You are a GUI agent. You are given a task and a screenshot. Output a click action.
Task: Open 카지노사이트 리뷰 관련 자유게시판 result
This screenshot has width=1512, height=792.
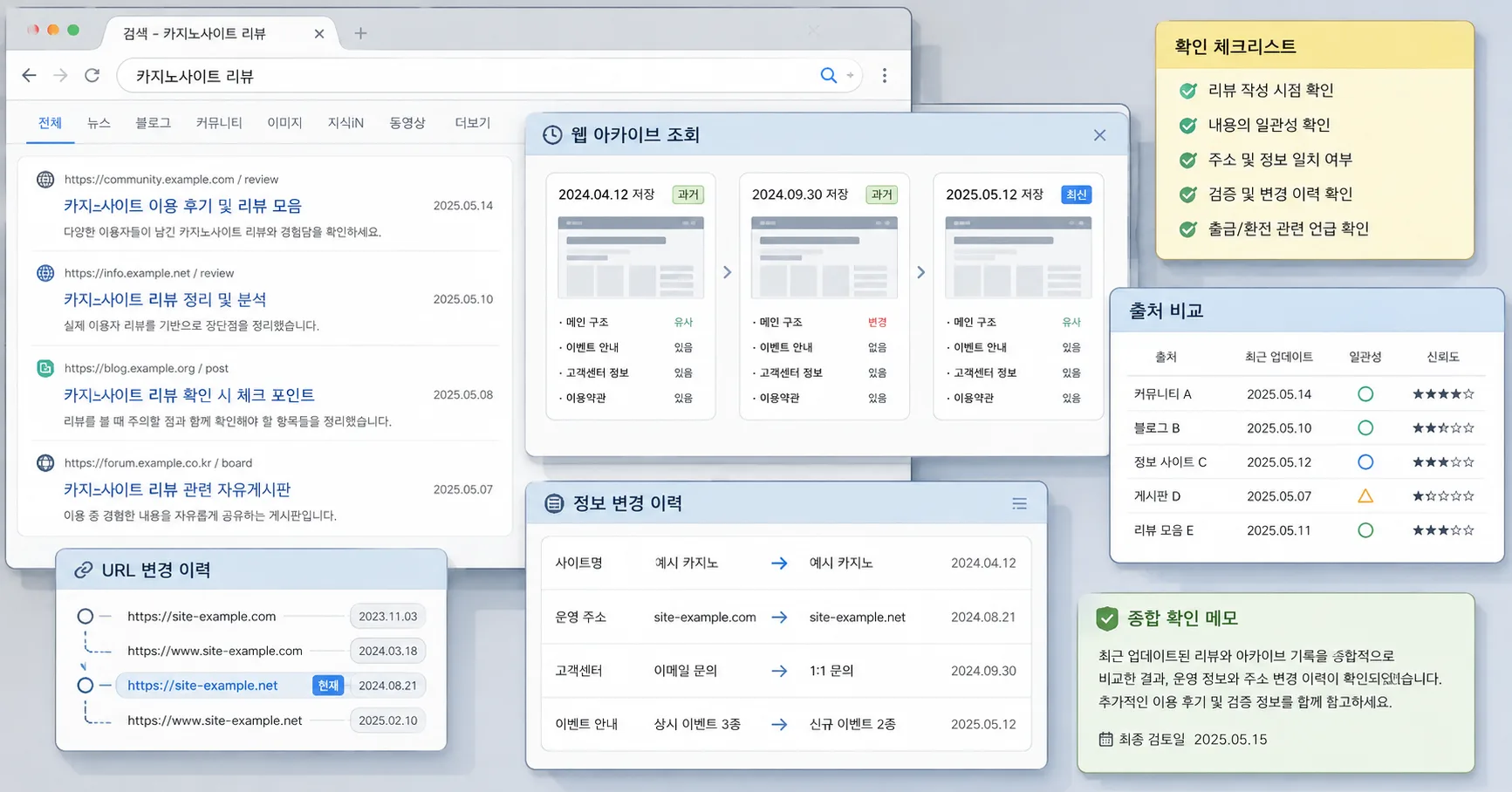[177, 489]
